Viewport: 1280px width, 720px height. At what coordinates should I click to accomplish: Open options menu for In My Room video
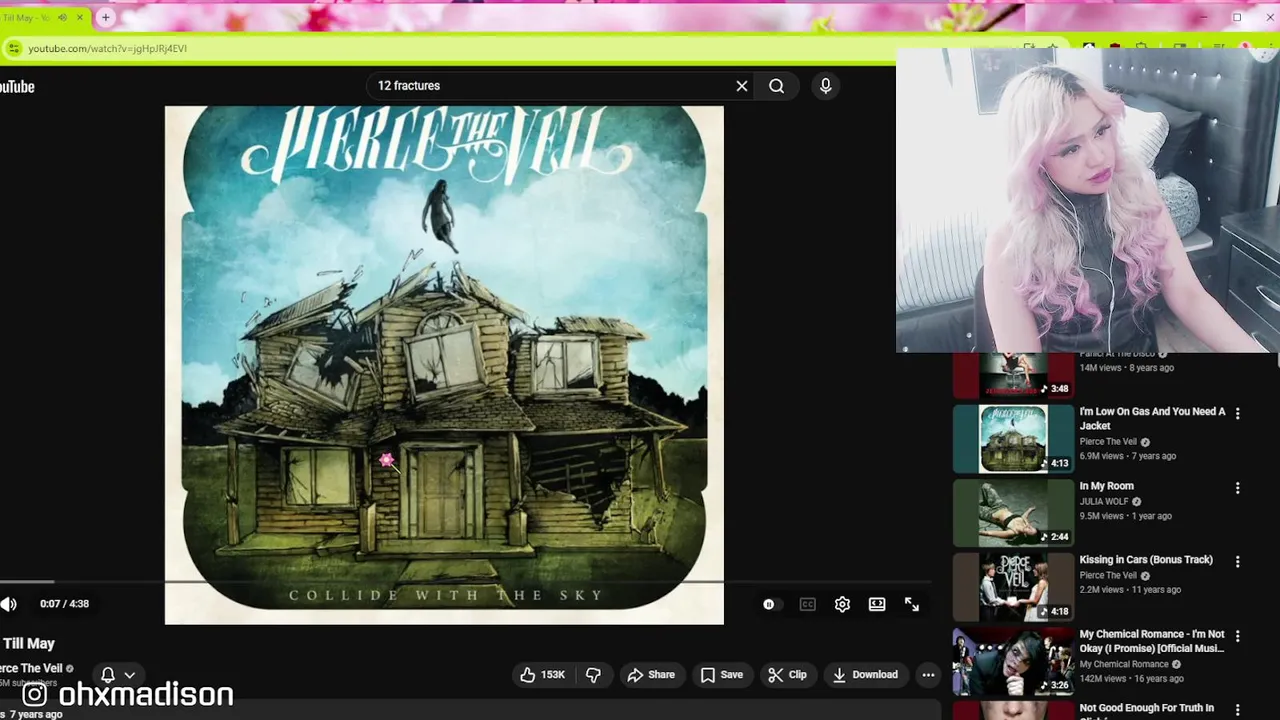tap(1237, 488)
